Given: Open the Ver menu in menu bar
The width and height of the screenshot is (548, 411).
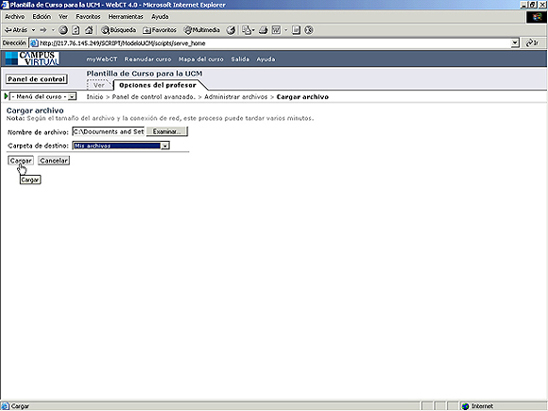Looking at the screenshot, I should click(x=63, y=16).
